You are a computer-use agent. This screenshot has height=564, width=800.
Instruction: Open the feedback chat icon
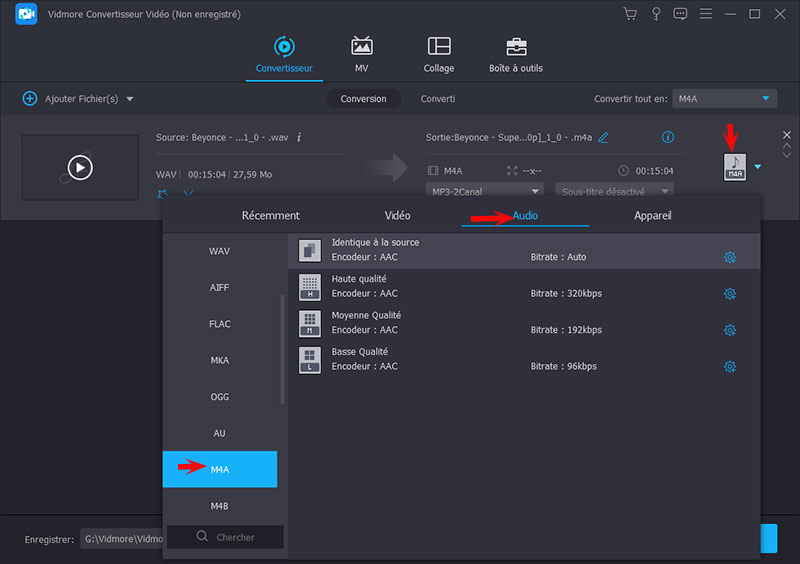coord(681,14)
